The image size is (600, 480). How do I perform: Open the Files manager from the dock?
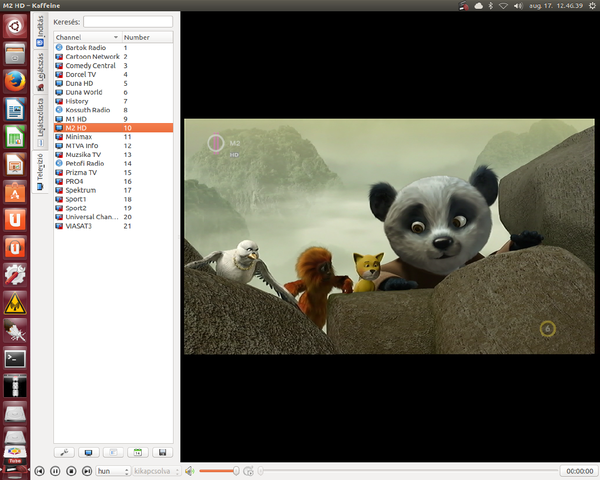click(x=15, y=54)
